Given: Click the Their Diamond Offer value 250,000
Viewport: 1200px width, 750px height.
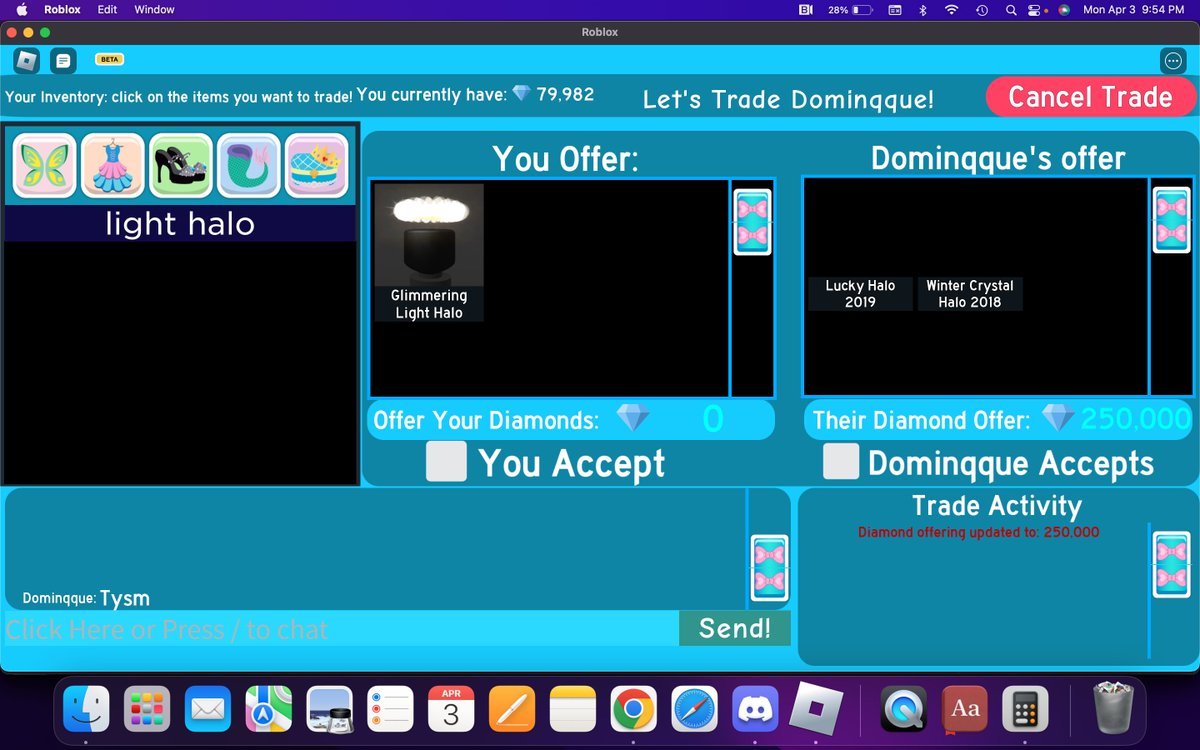Looking at the screenshot, I should 1136,419.
